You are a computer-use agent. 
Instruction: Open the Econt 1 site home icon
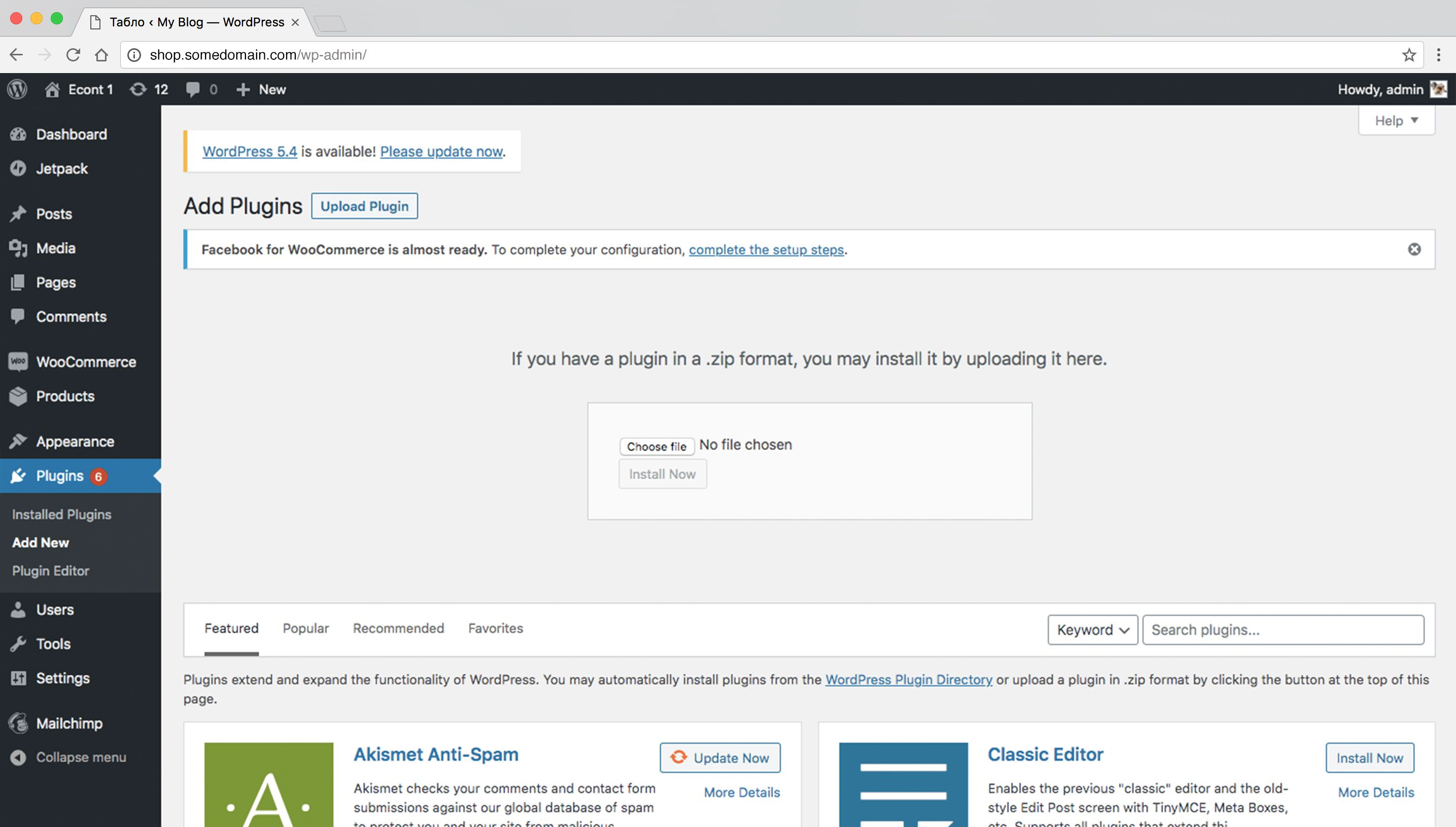[52, 89]
